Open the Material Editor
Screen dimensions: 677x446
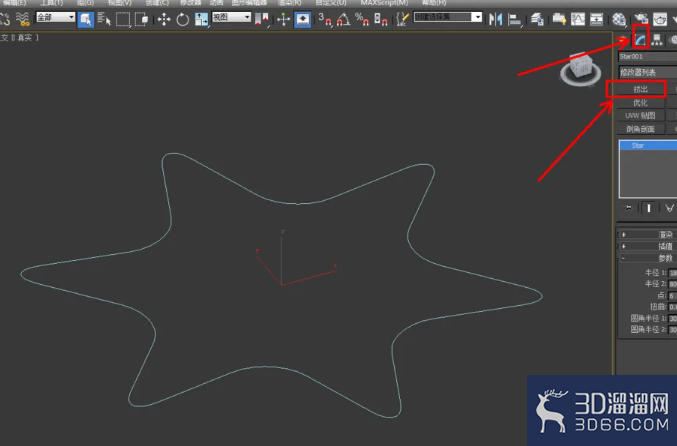(619, 19)
